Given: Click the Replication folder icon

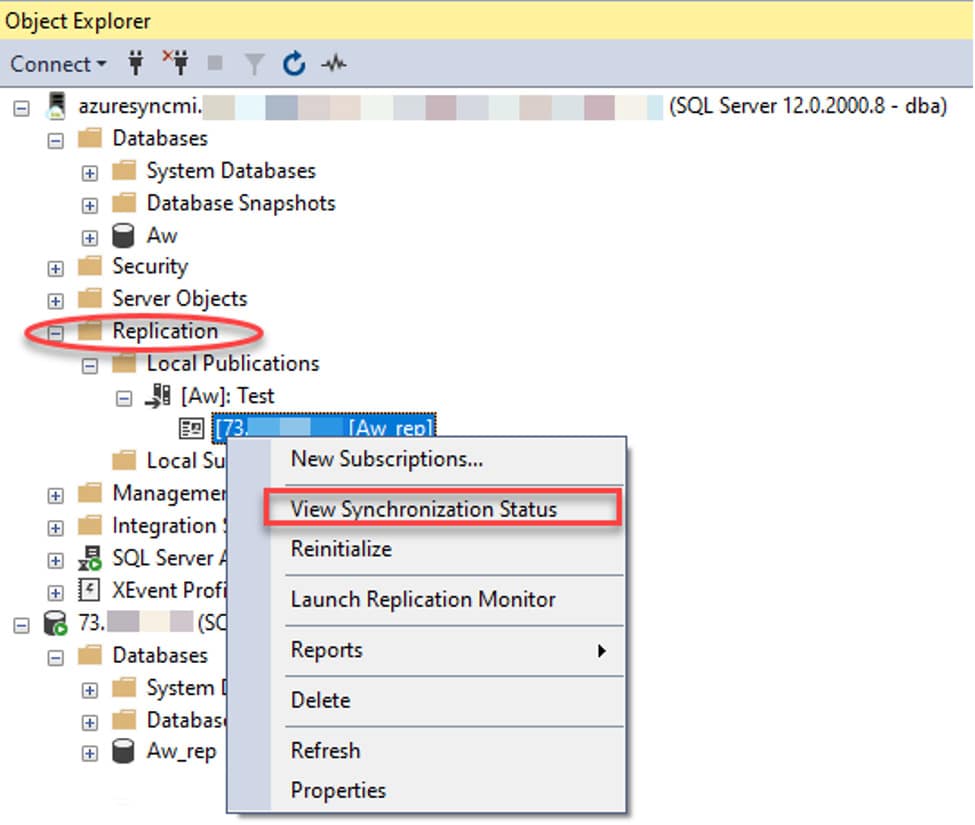Looking at the screenshot, I should click(x=90, y=331).
